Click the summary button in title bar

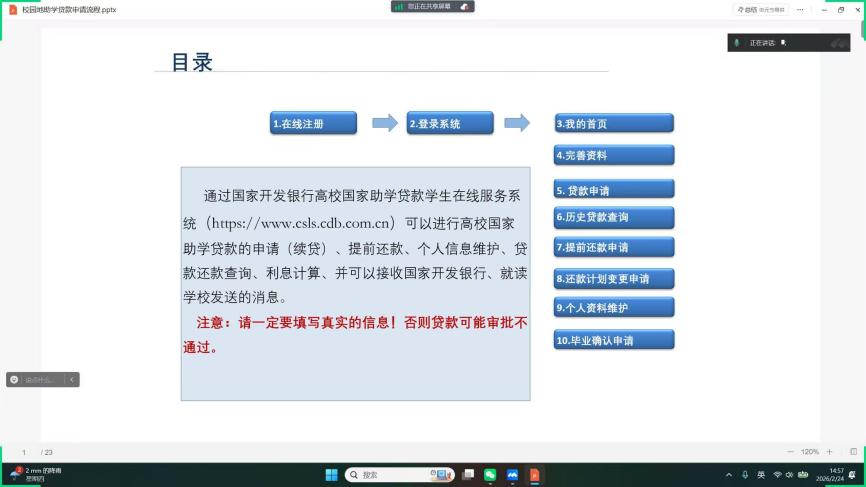pyautogui.click(x=762, y=9)
